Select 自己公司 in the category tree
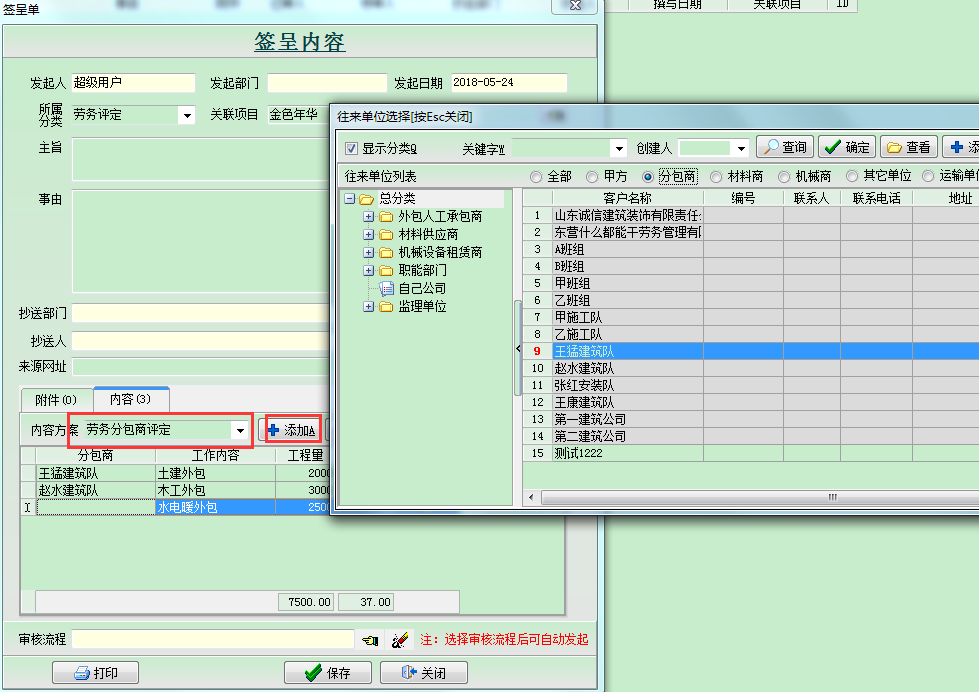 pos(422,288)
